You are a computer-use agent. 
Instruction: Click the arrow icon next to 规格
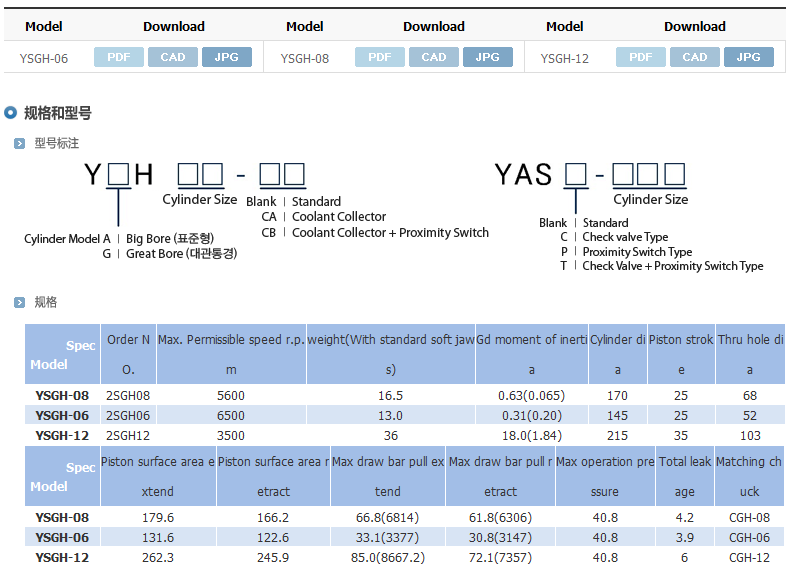pos(19,302)
